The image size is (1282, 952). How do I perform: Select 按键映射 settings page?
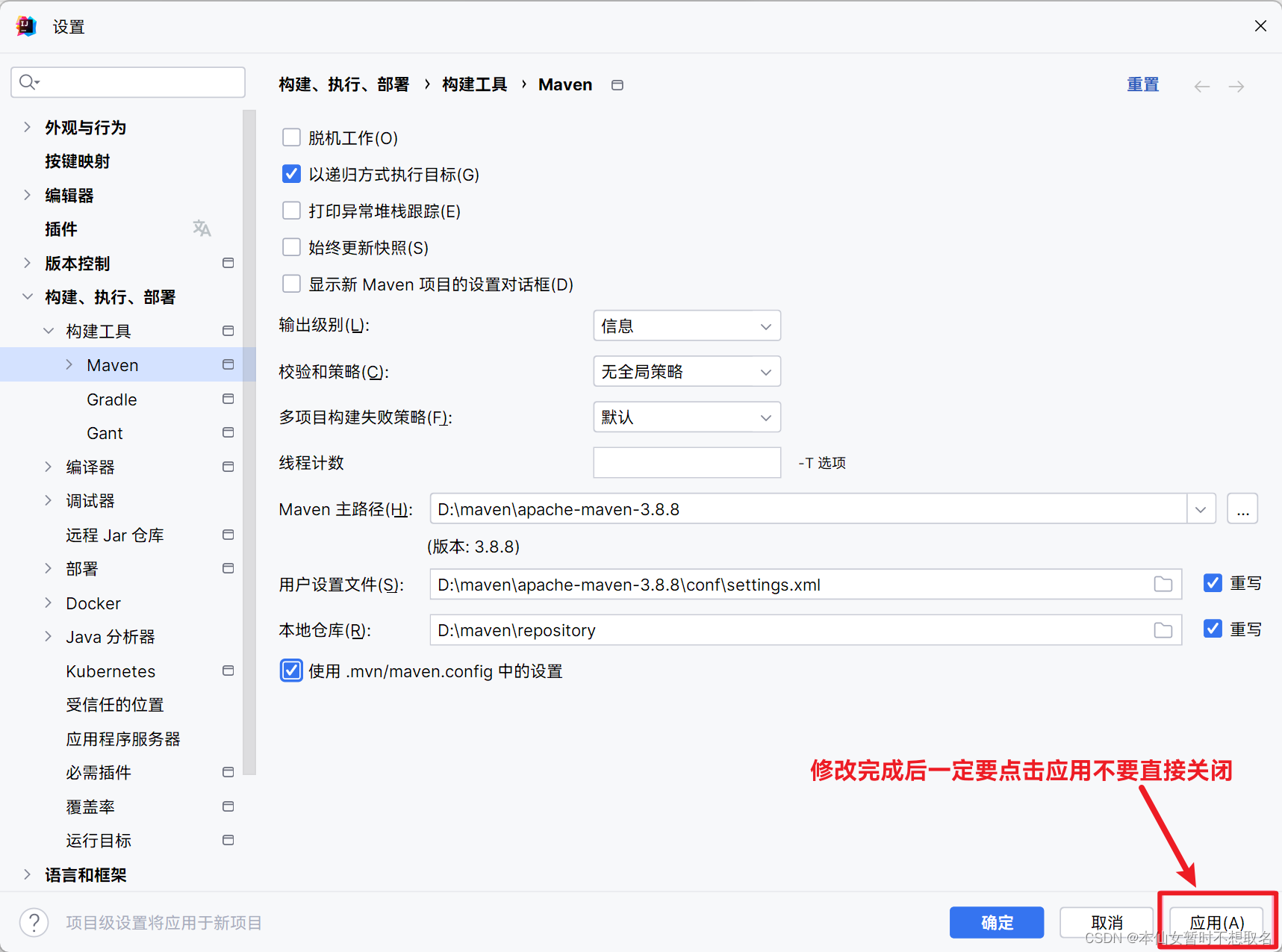(78, 161)
